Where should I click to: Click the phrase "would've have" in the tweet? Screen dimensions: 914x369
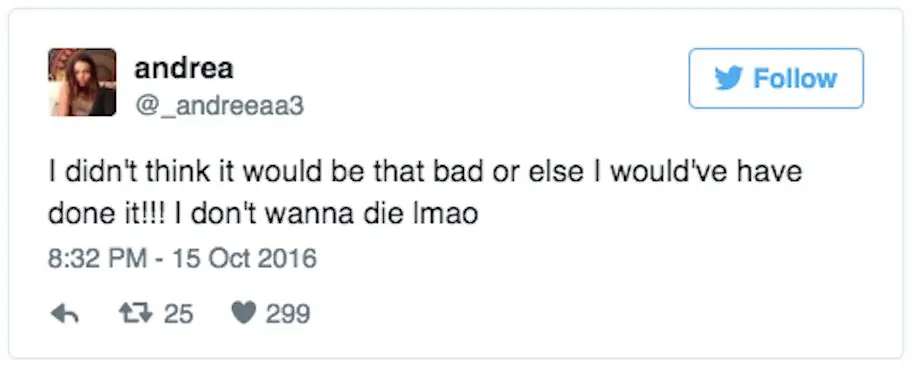[706, 171]
